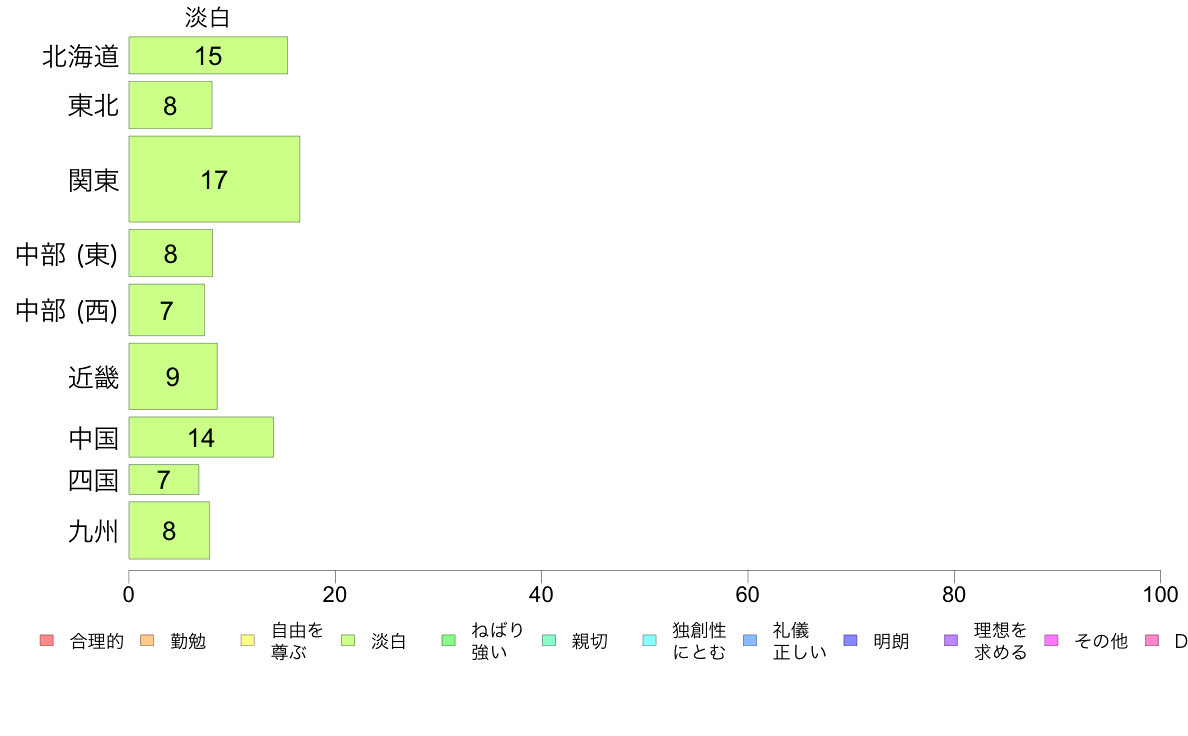The height and width of the screenshot is (736, 1188).
Task: Select the 親切 legend swatch
Action: [549, 640]
